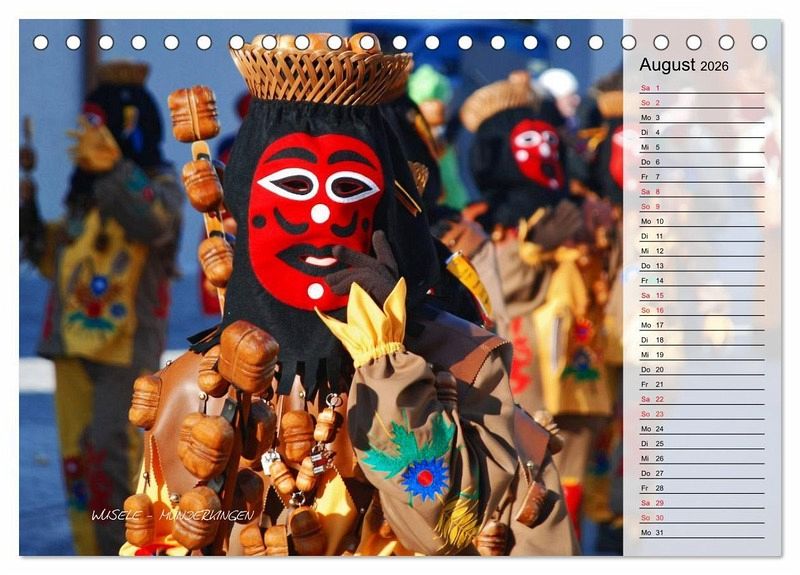The height and width of the screenshot is (575, 800).
Task: Select the "Fr 21" calendar row
Action: [x=702, y=384]
